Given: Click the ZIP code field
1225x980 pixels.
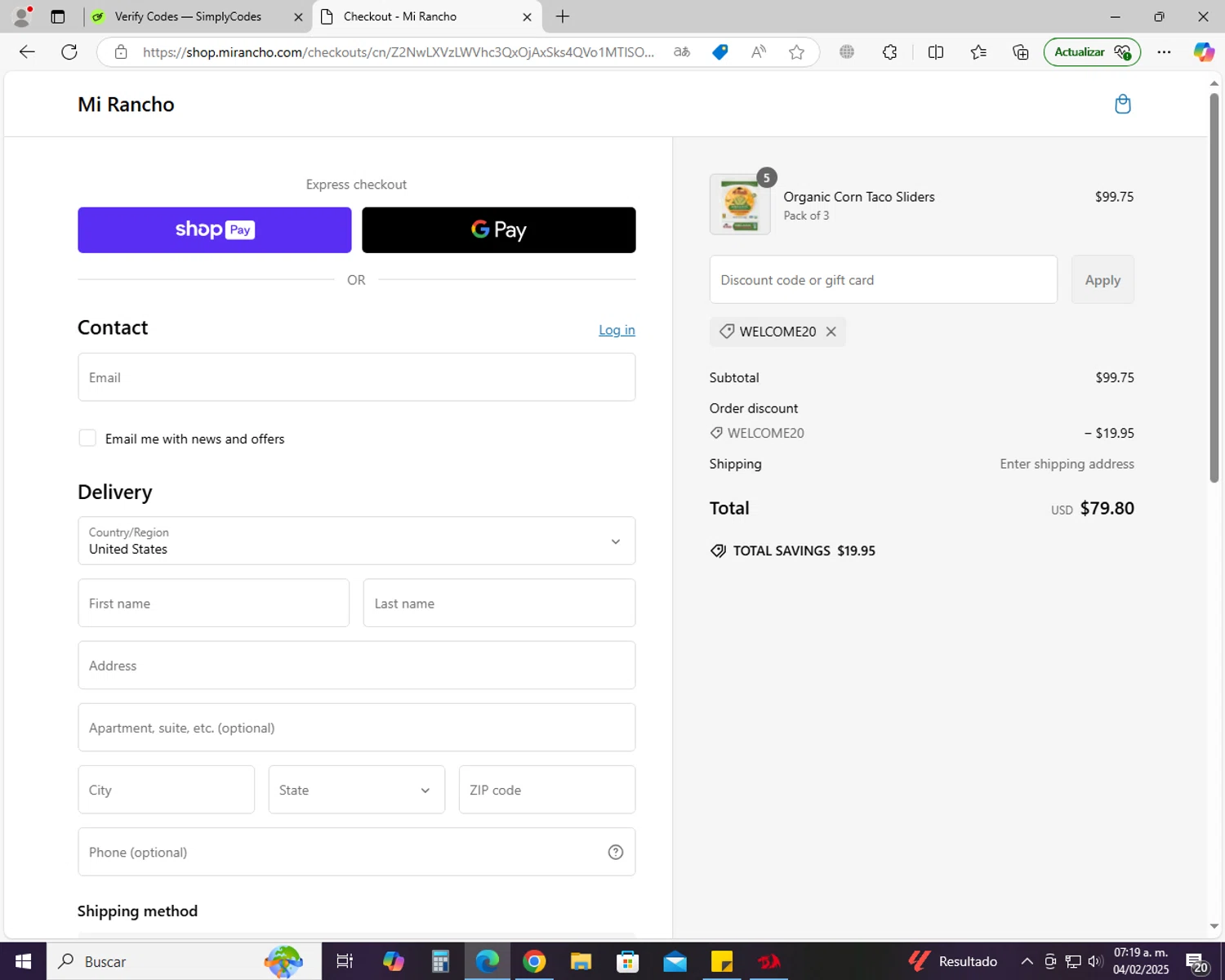Looking at the screenshot, I should pyautogui.click(x=547, y=790).
